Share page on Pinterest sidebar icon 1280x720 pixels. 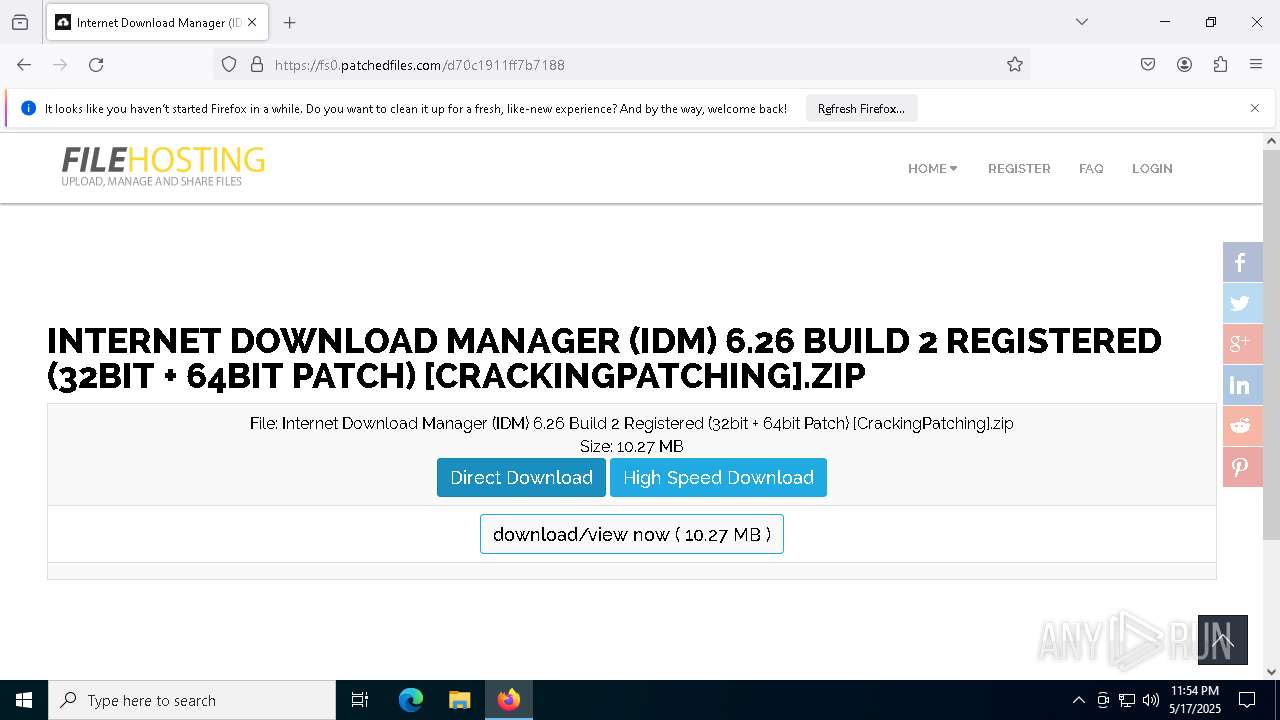tap(1242, 467)
